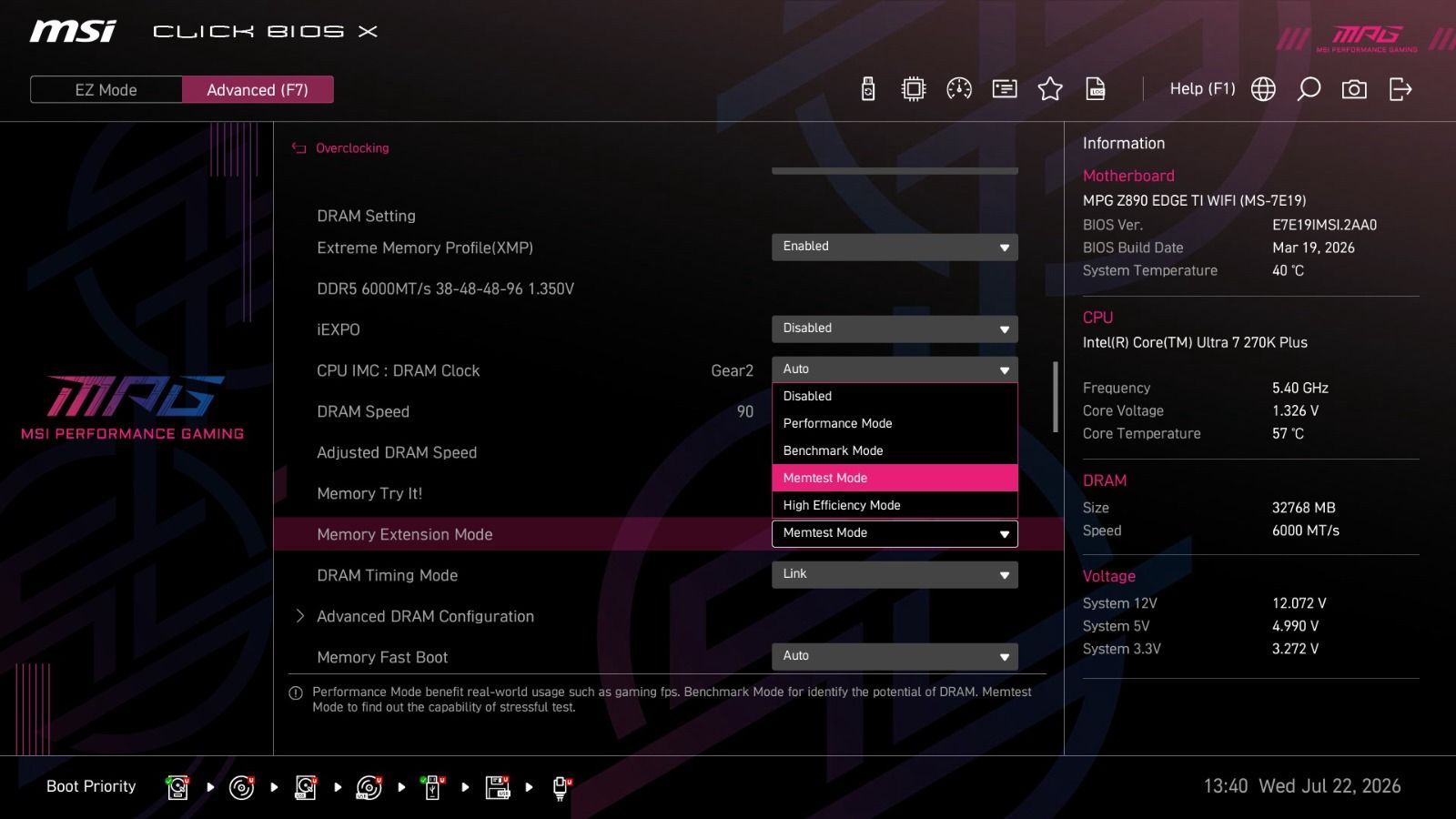Viewport: 1456px width, 819px height.
Task: Click the DRAM Setting section heading
Action: point(366,216)
